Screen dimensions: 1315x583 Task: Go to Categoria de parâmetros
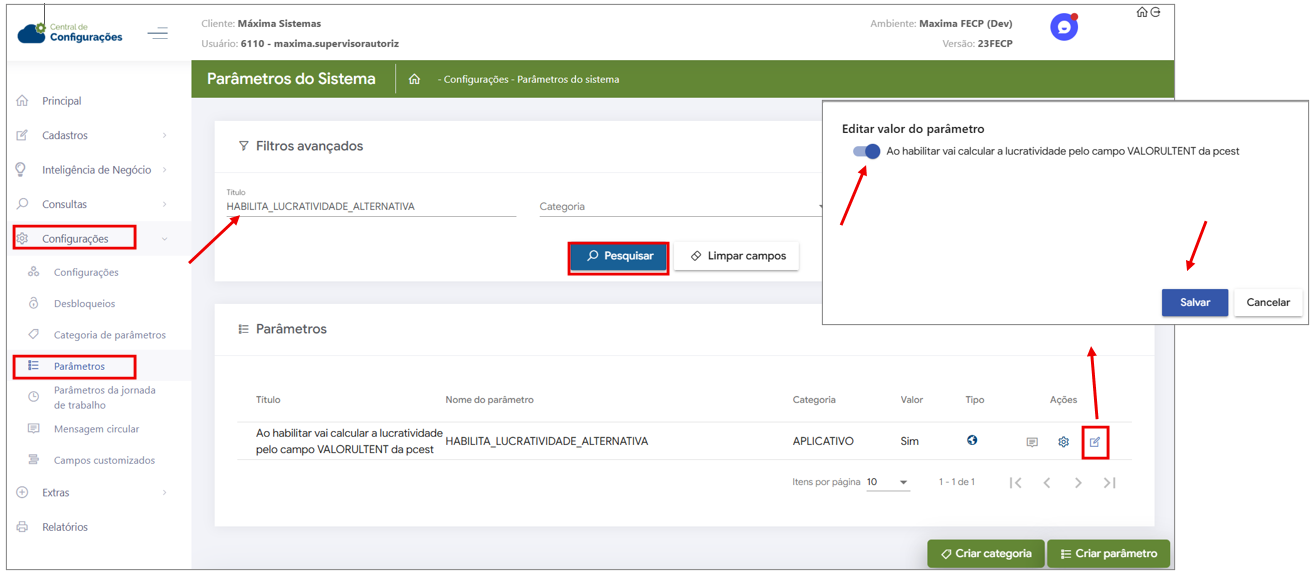[109, 335]
